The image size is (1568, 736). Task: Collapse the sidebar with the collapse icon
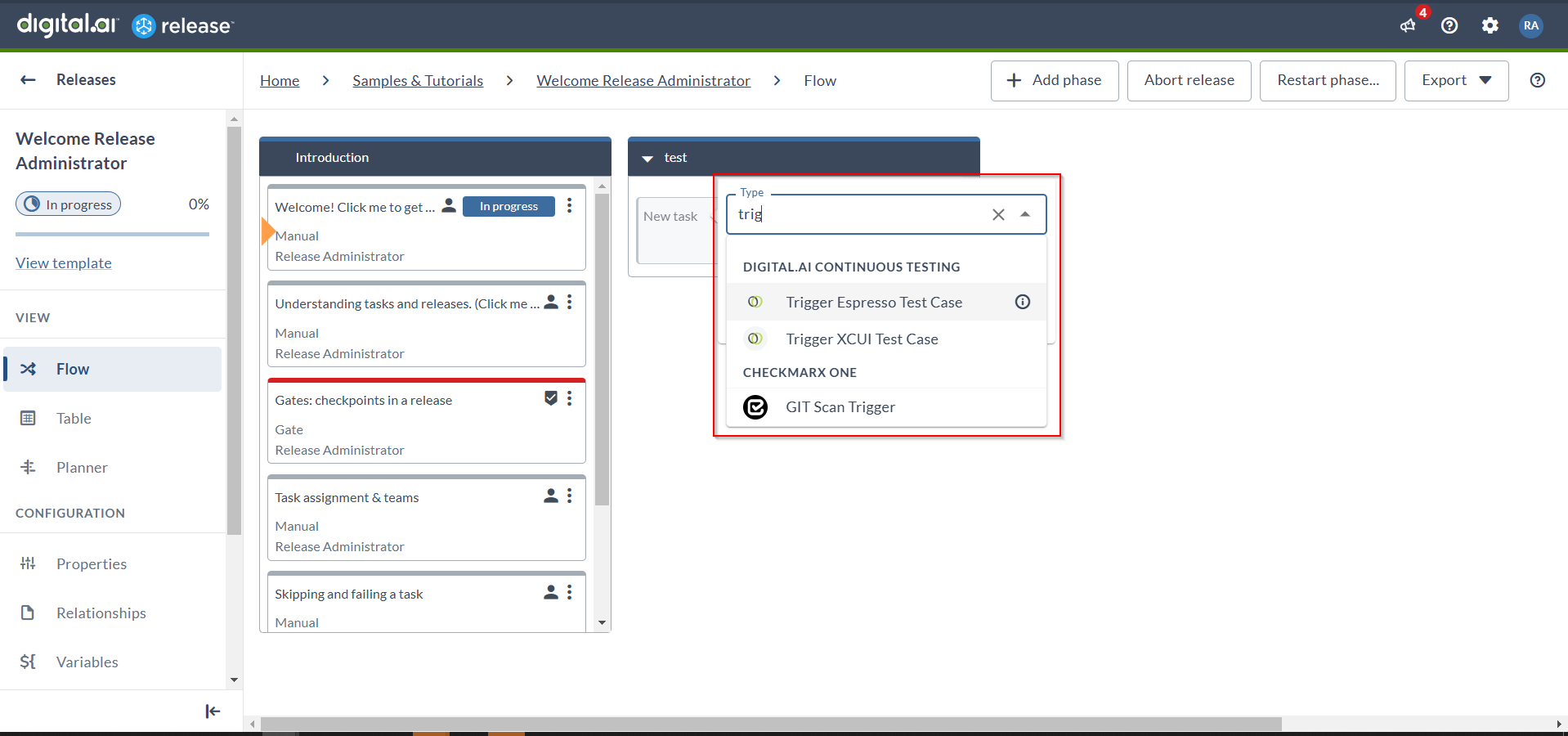[x=213, y=711]
